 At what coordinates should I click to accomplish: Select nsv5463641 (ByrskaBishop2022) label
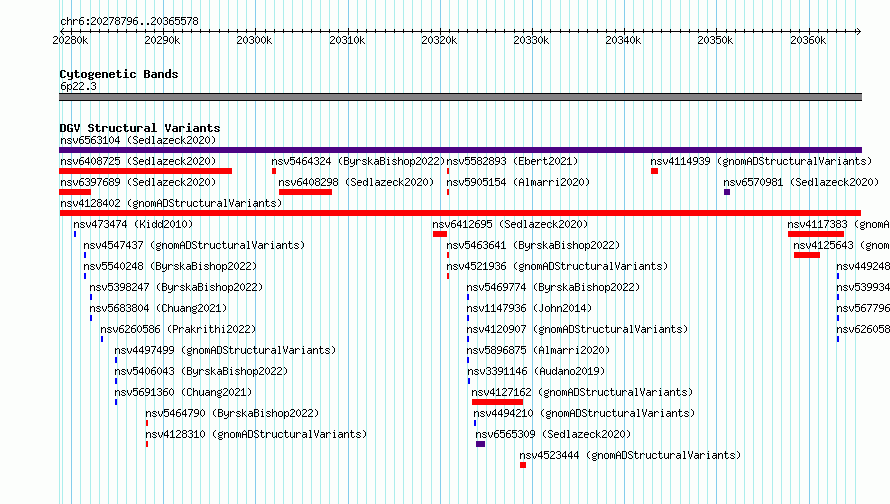click(x=533, y=245)
